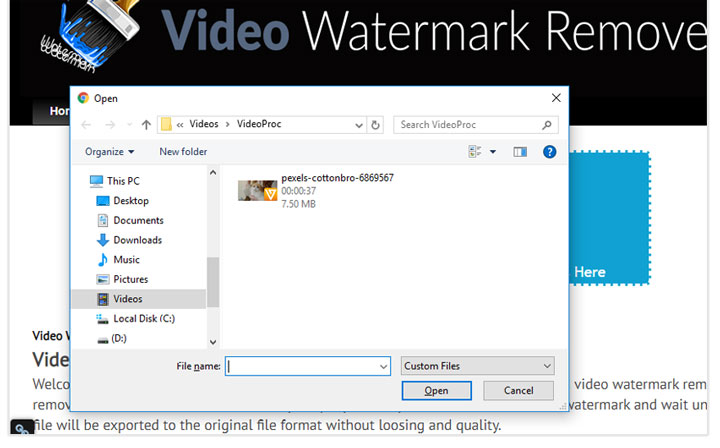
Task: Open Pictures in the sidebar
Action: (122, 279)
